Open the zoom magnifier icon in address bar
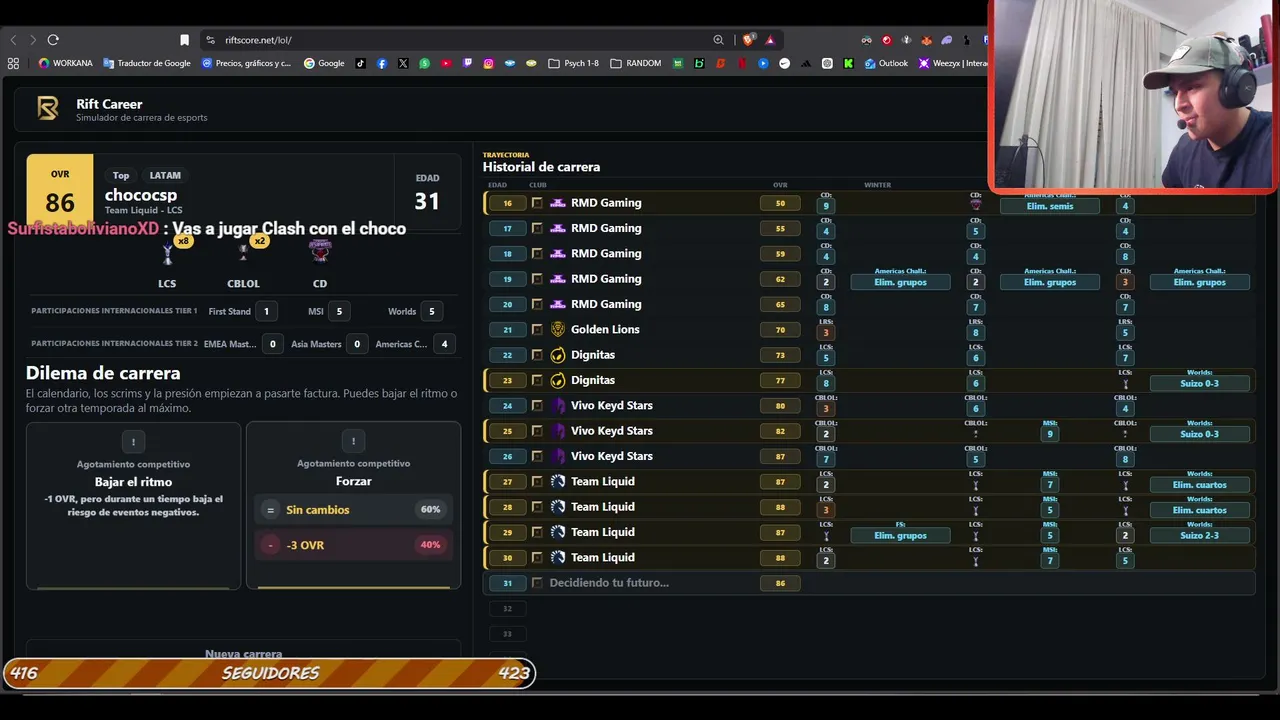Viewport: 1280px width, 720px height. [x=718, y=40]
